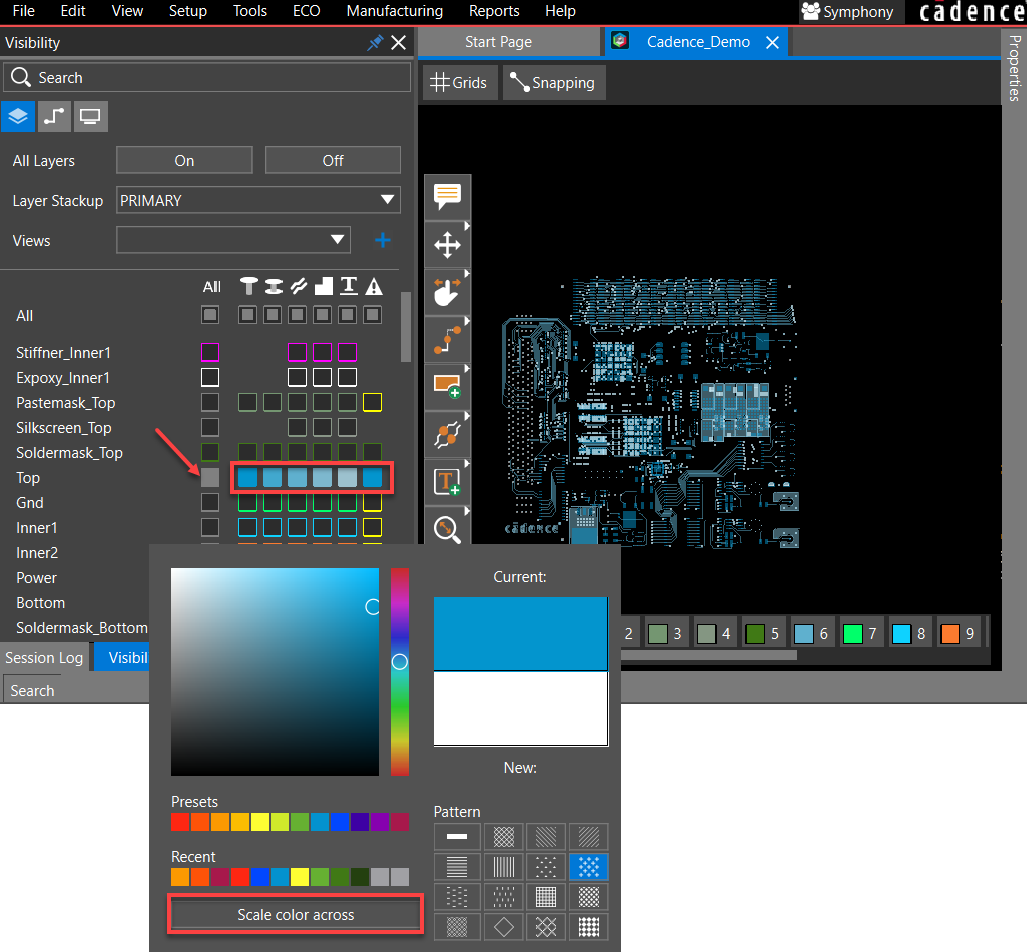Toggle the All checkbox in the All row

point(210,315)
